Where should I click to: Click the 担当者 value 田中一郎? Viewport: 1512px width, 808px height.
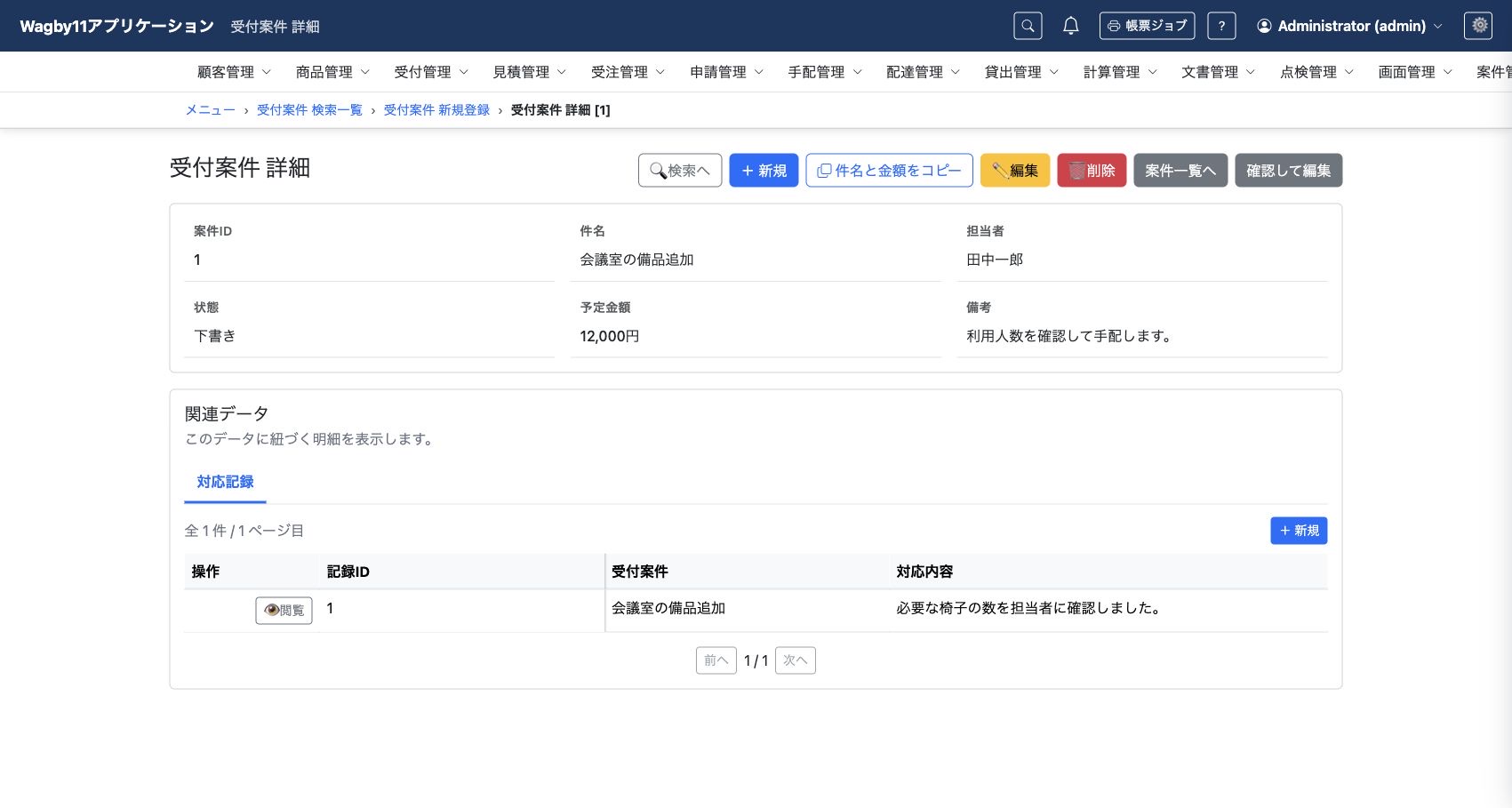tap(995, 260)
